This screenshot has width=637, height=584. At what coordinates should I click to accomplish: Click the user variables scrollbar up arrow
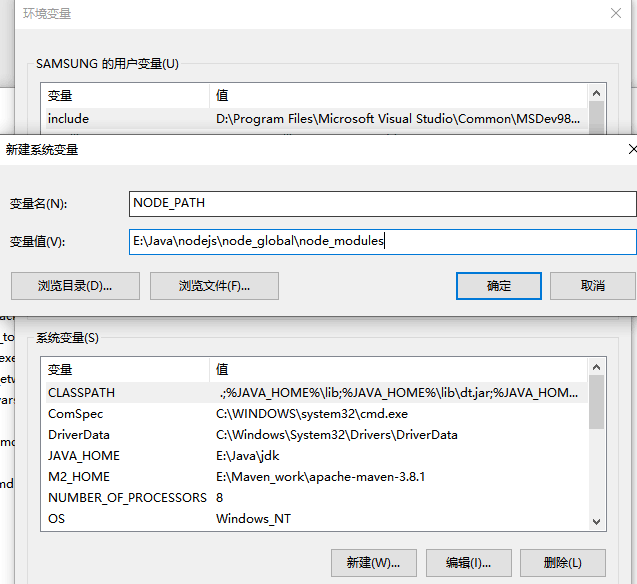[596, 93]
